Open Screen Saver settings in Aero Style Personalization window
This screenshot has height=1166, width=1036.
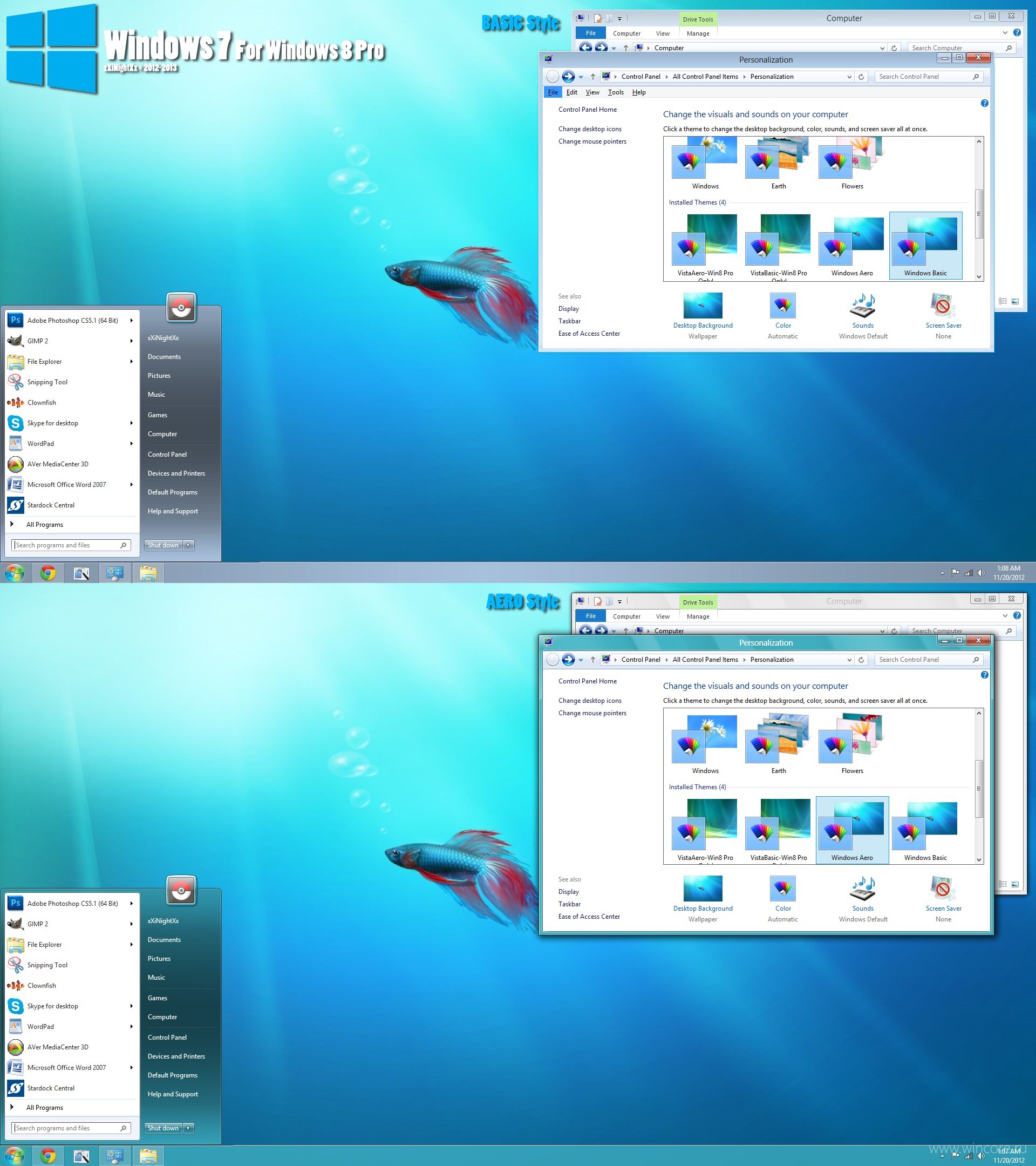[943, 899]
